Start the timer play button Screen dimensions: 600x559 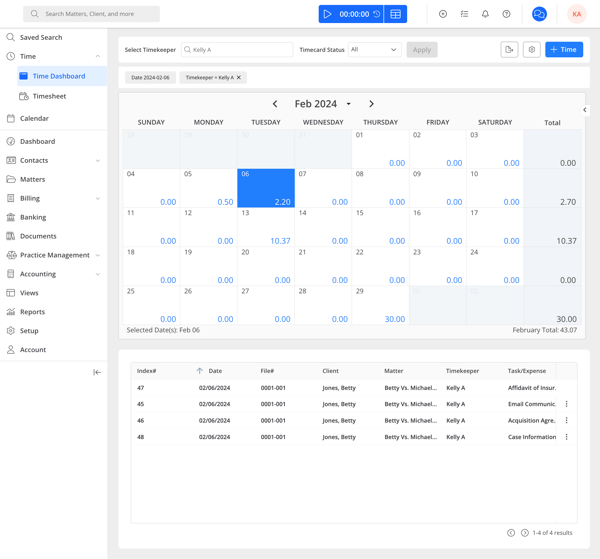click(327, 14)
